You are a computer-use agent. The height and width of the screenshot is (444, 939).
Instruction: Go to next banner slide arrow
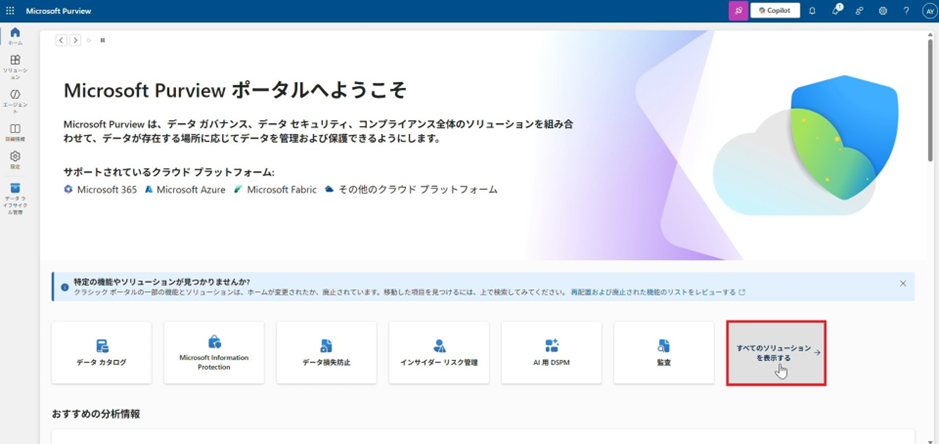pyautogui.click(x=75, y=40)
